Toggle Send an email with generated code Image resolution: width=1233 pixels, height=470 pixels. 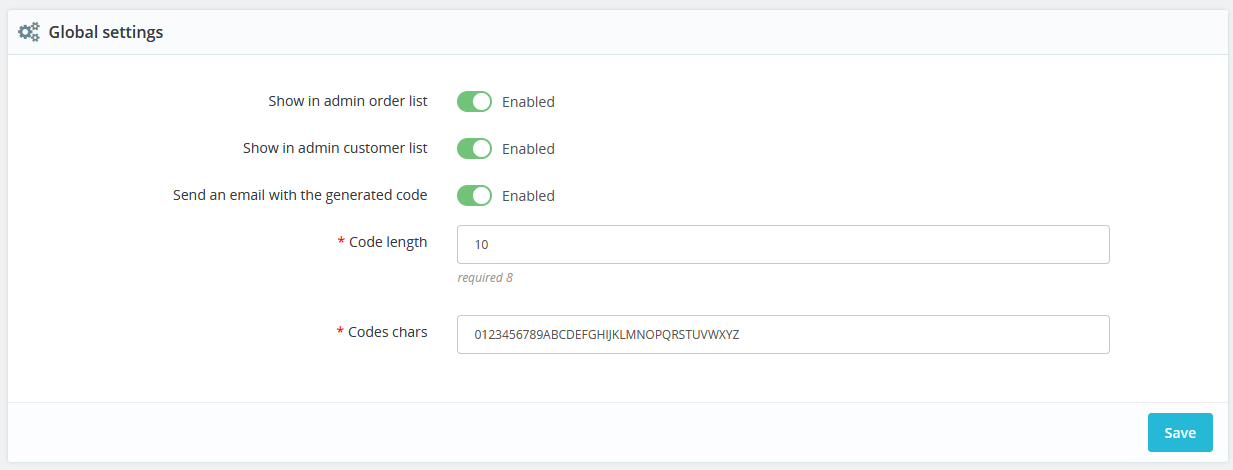[474, 196]
